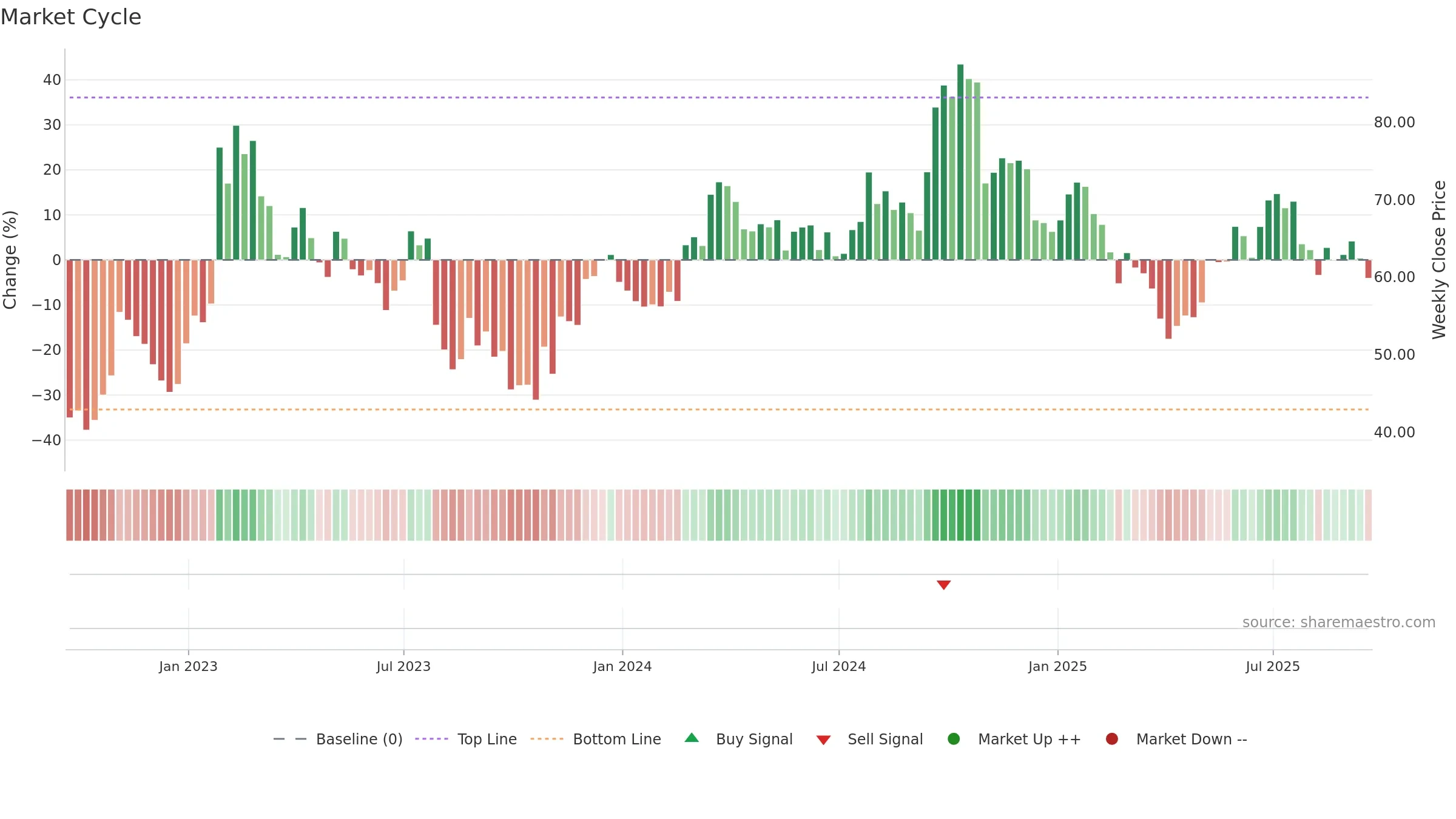Viewport: 1456px width, 819px height.
Task: Click the Jan 2024 x-axis label
Action: point(622,666)
